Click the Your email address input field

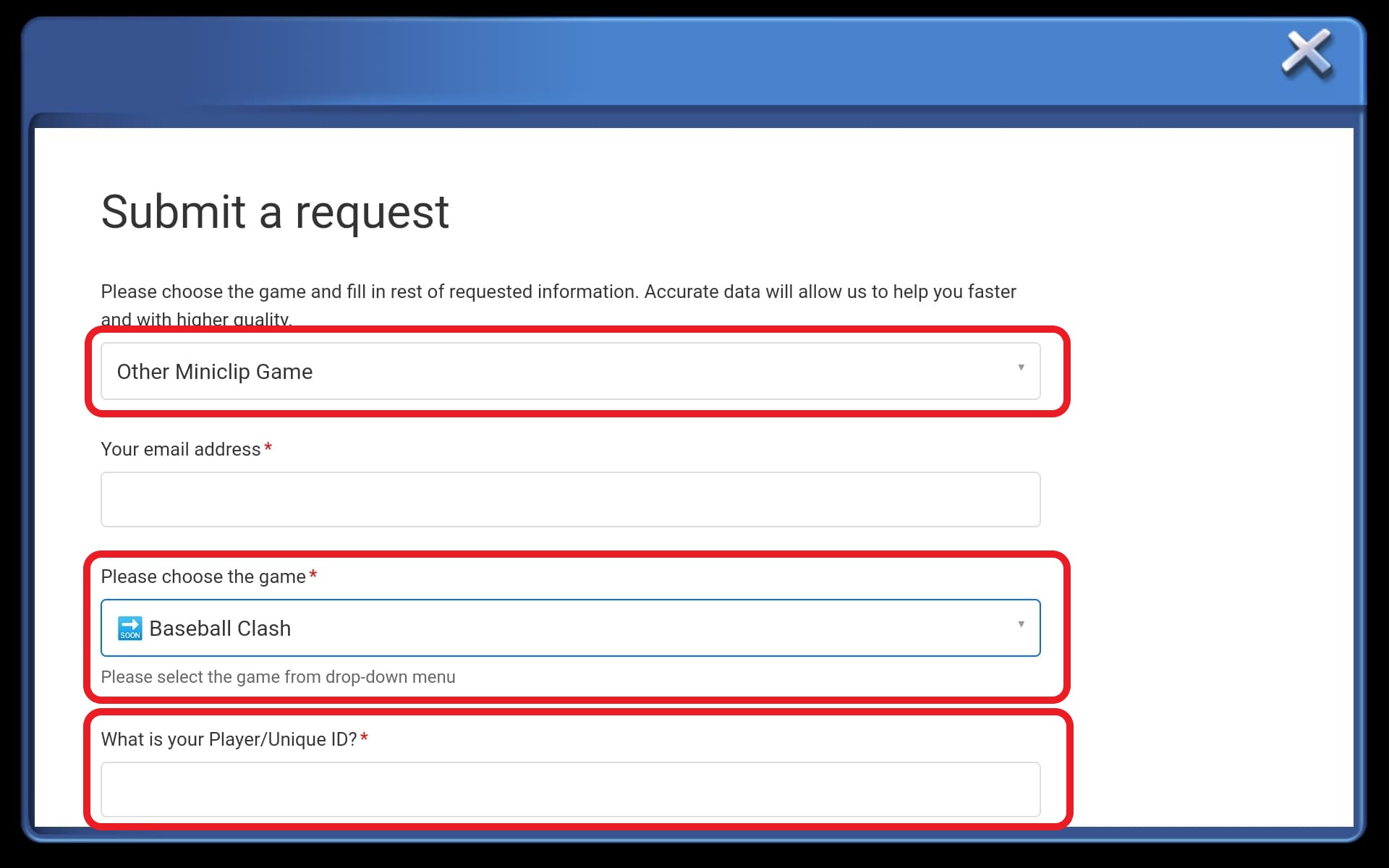click(570, 500)
